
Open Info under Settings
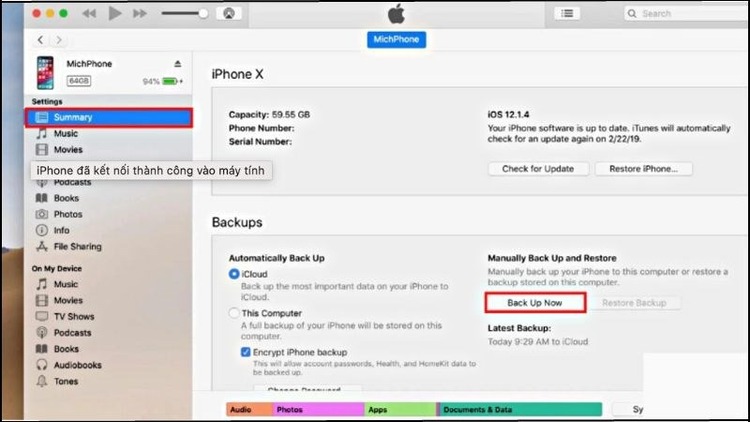click(61, 231)
